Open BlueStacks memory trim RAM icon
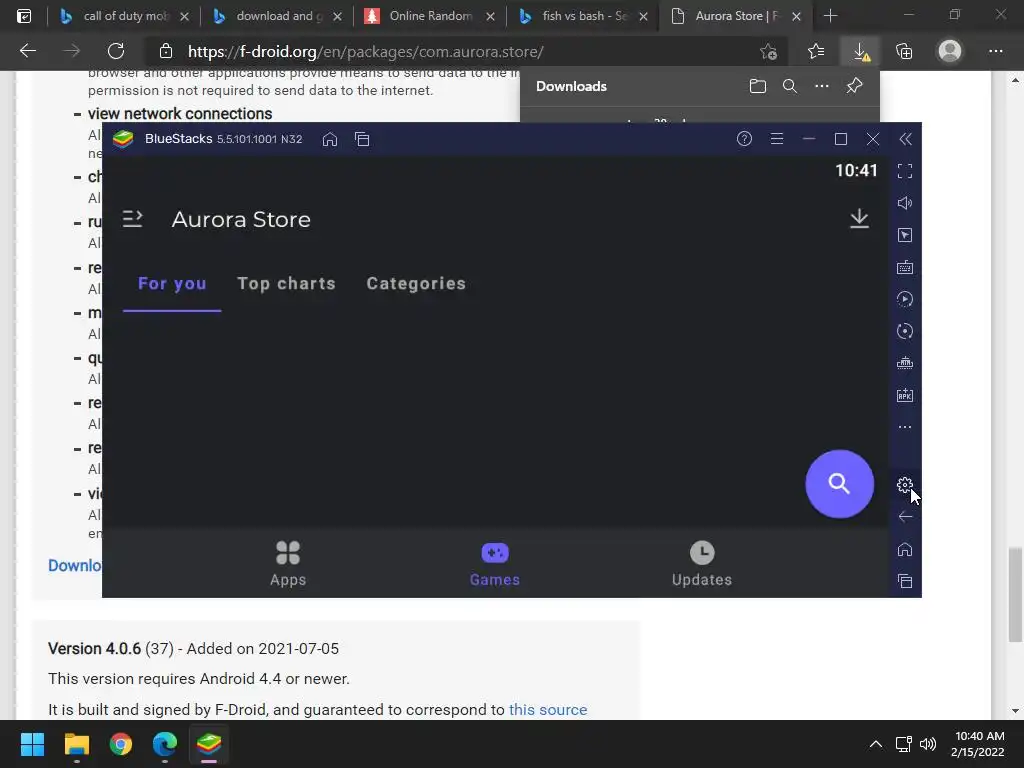Viewport: 1024px width, 768px height. click(904, 363)
